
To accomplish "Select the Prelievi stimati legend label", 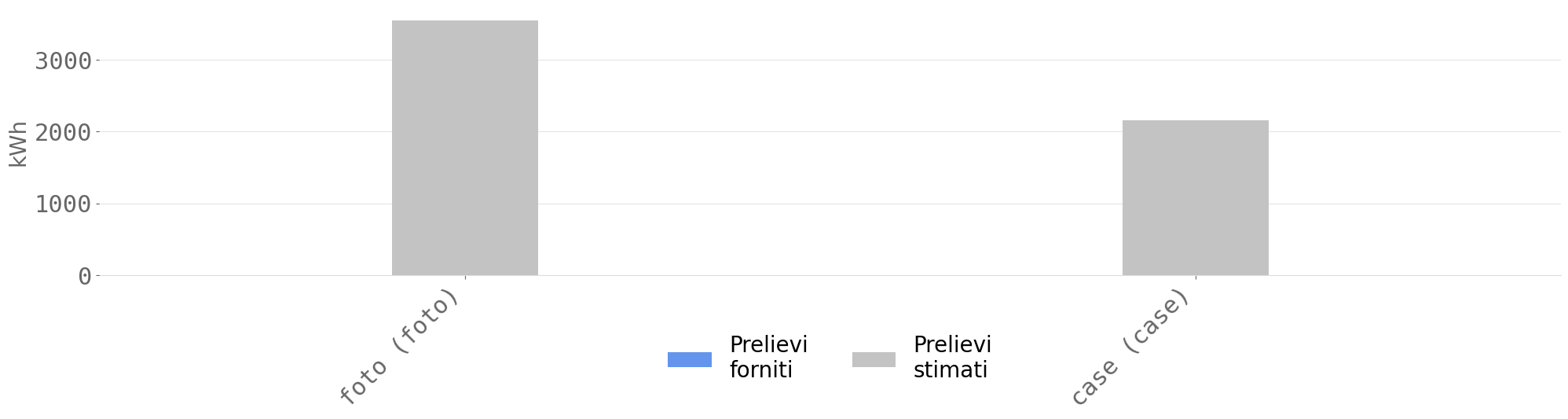I will 952,358.
